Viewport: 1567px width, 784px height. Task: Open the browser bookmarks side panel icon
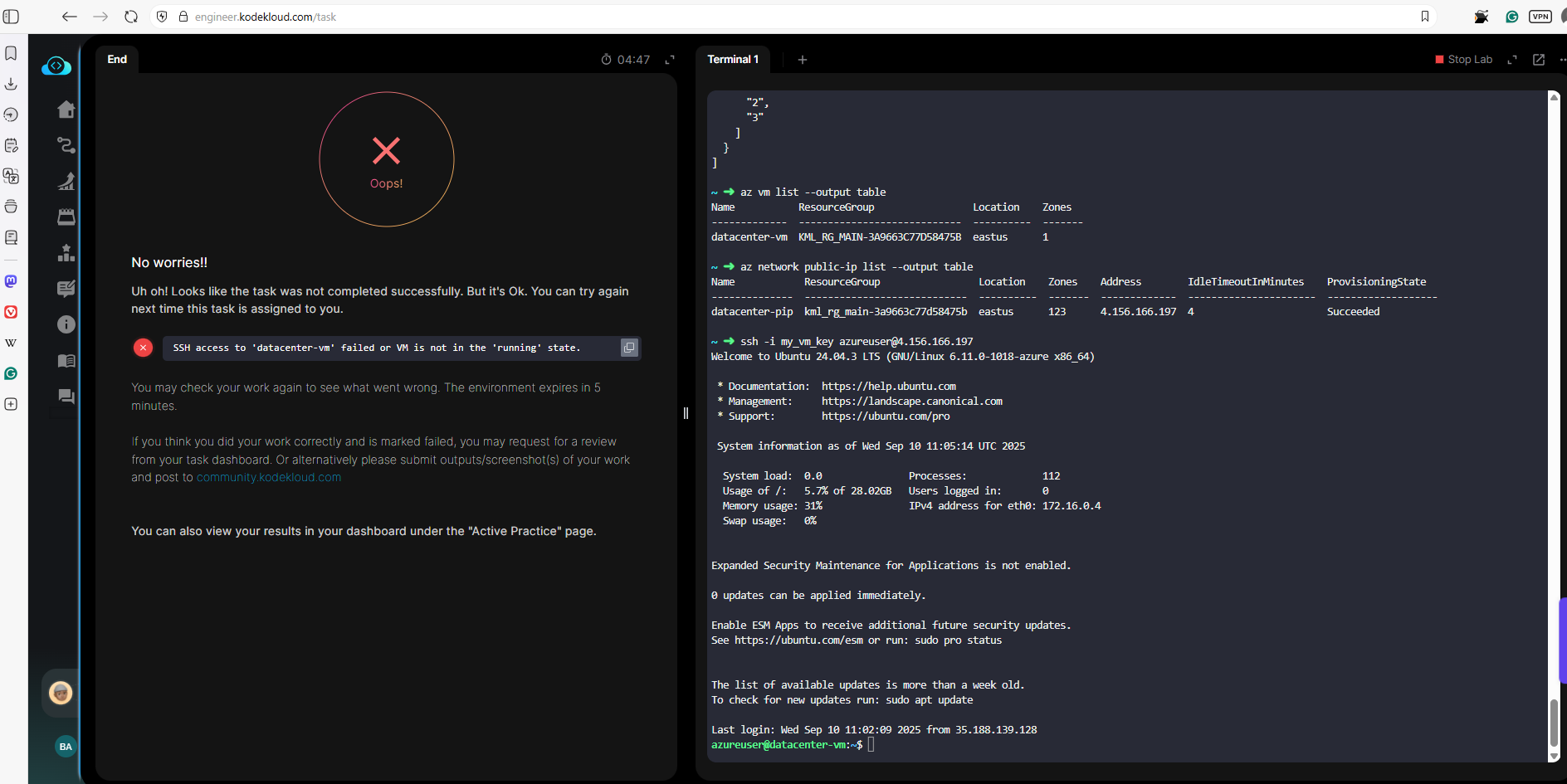pos(11,53)
